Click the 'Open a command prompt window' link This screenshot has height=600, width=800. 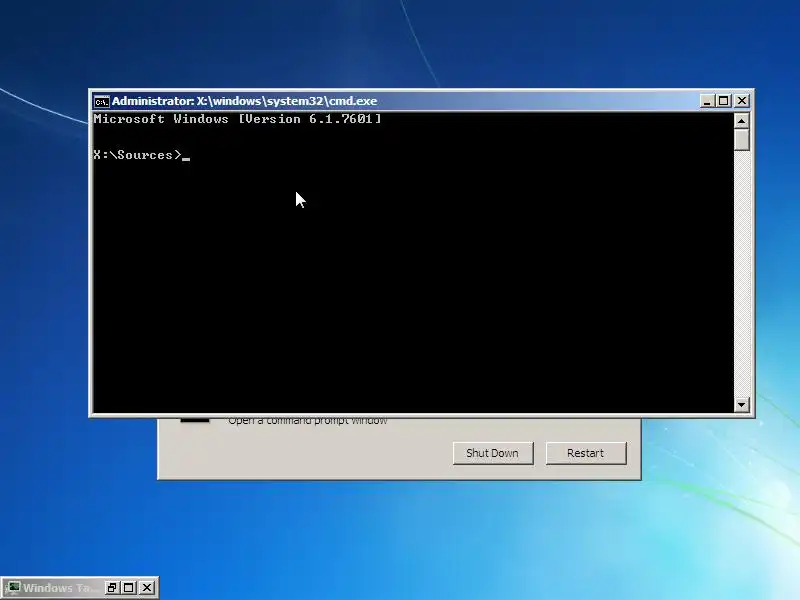click(308, 421)
